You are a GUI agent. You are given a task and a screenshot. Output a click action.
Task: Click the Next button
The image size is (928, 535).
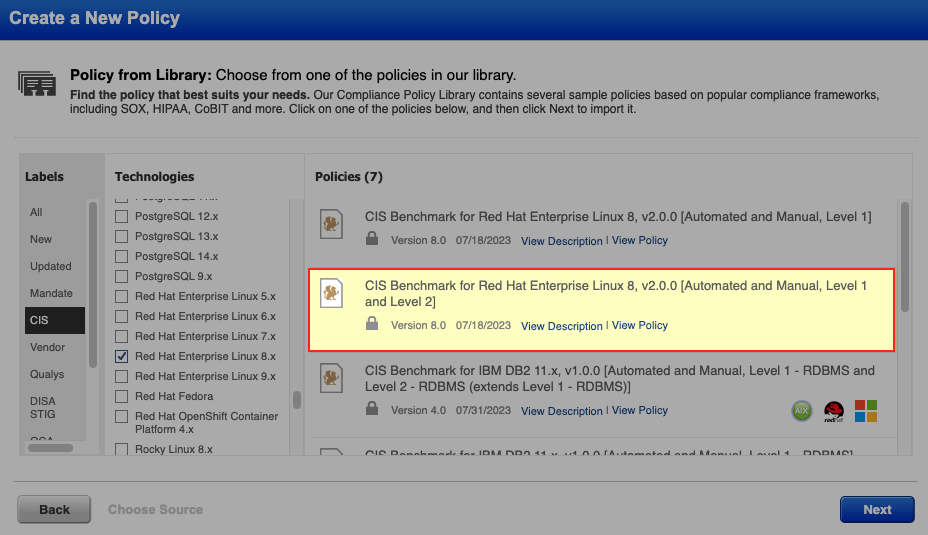877,509
